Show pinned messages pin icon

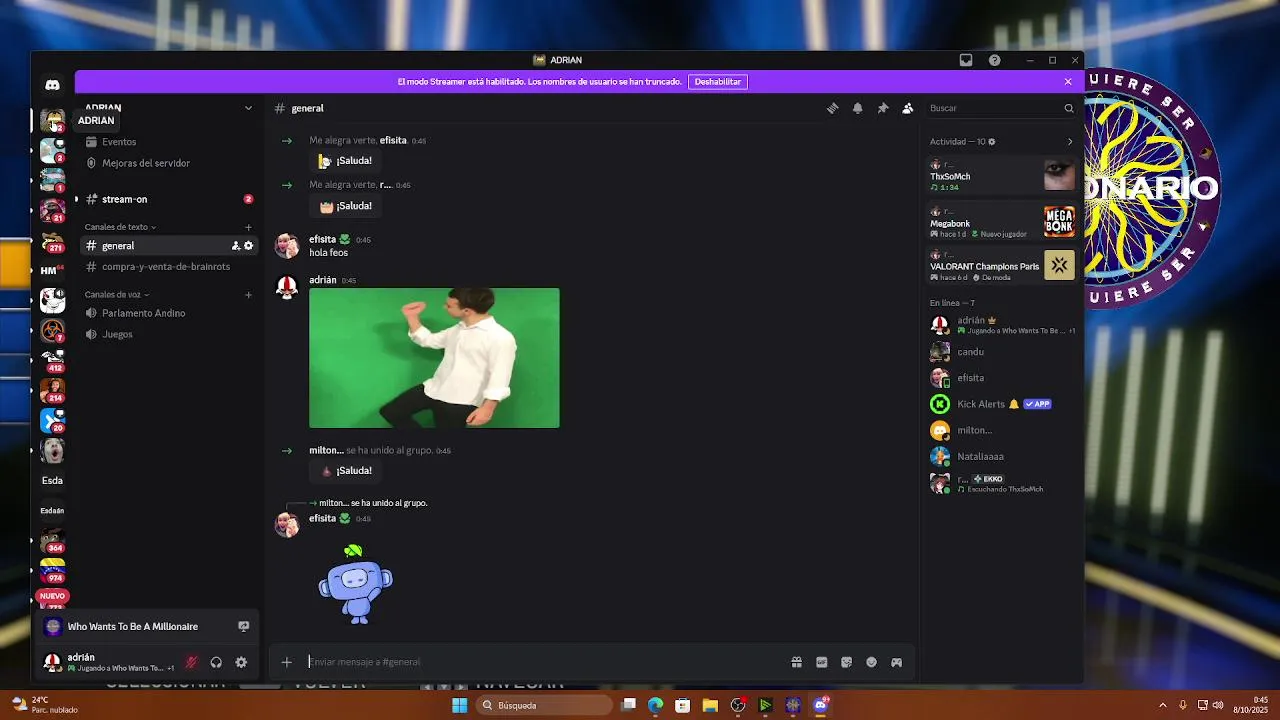point(882,108)
